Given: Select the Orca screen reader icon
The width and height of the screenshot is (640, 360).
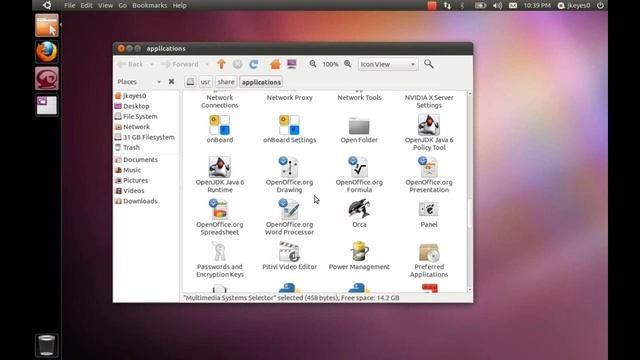Looking at the screenshot, I should click(359, 209).
